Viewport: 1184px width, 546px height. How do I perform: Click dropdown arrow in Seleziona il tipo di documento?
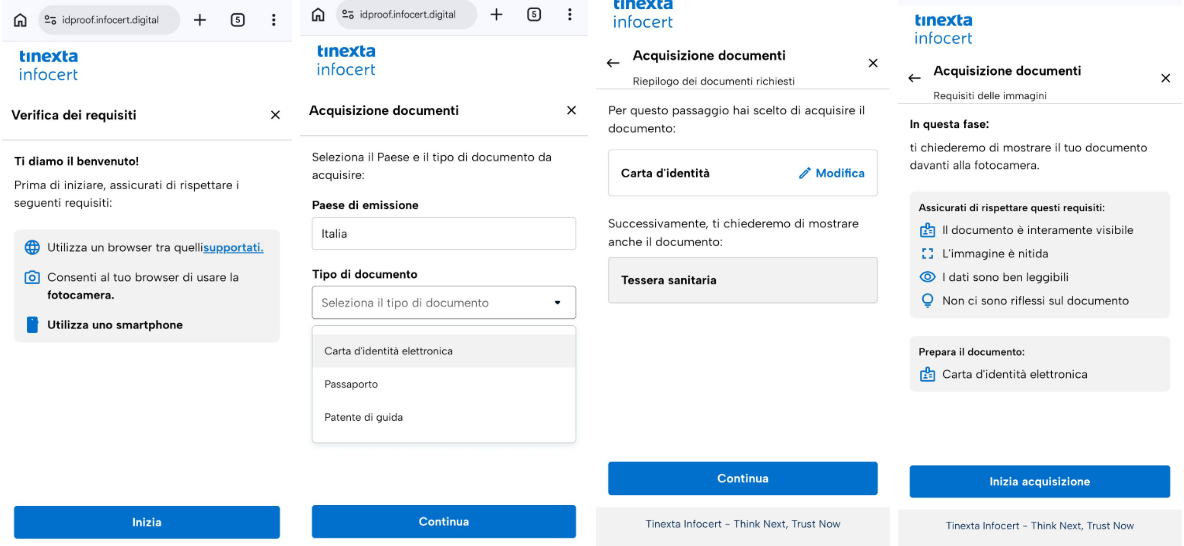point(557,303)
